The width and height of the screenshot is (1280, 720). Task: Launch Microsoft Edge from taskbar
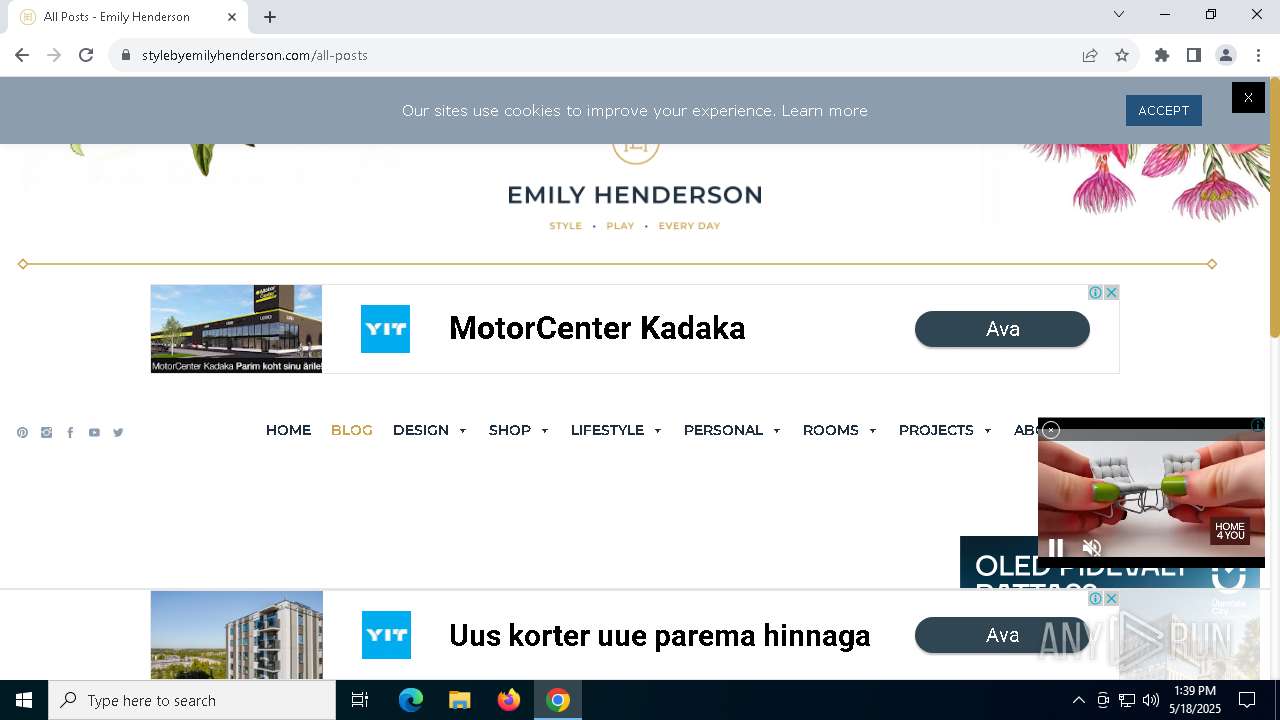411,700
